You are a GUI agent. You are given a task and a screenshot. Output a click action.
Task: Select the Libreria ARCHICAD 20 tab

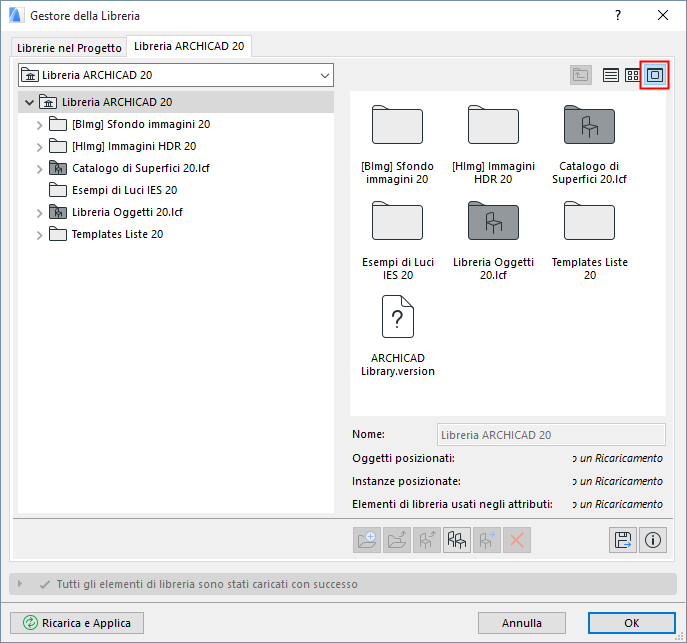pos(189,46)
